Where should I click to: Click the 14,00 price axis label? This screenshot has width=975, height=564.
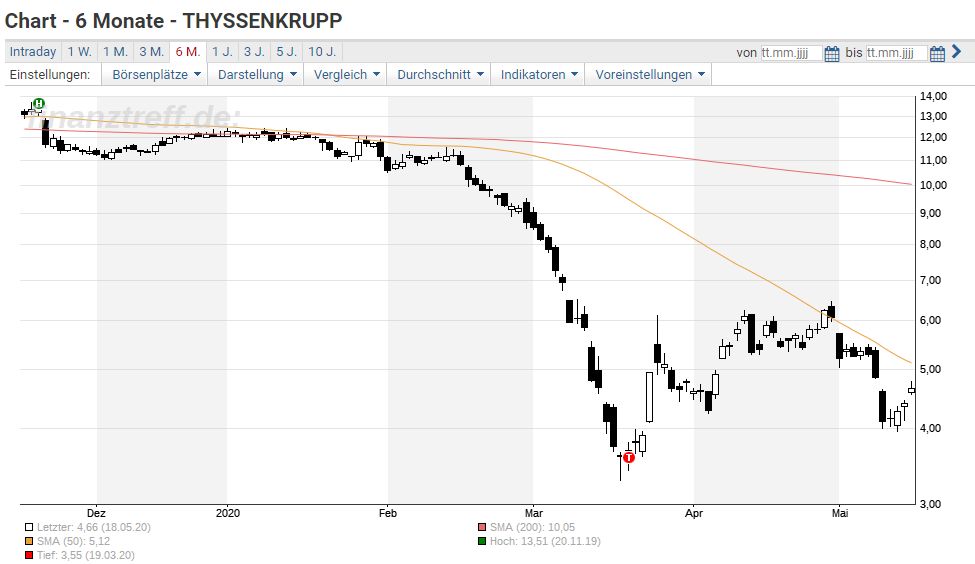coord(934,96)
